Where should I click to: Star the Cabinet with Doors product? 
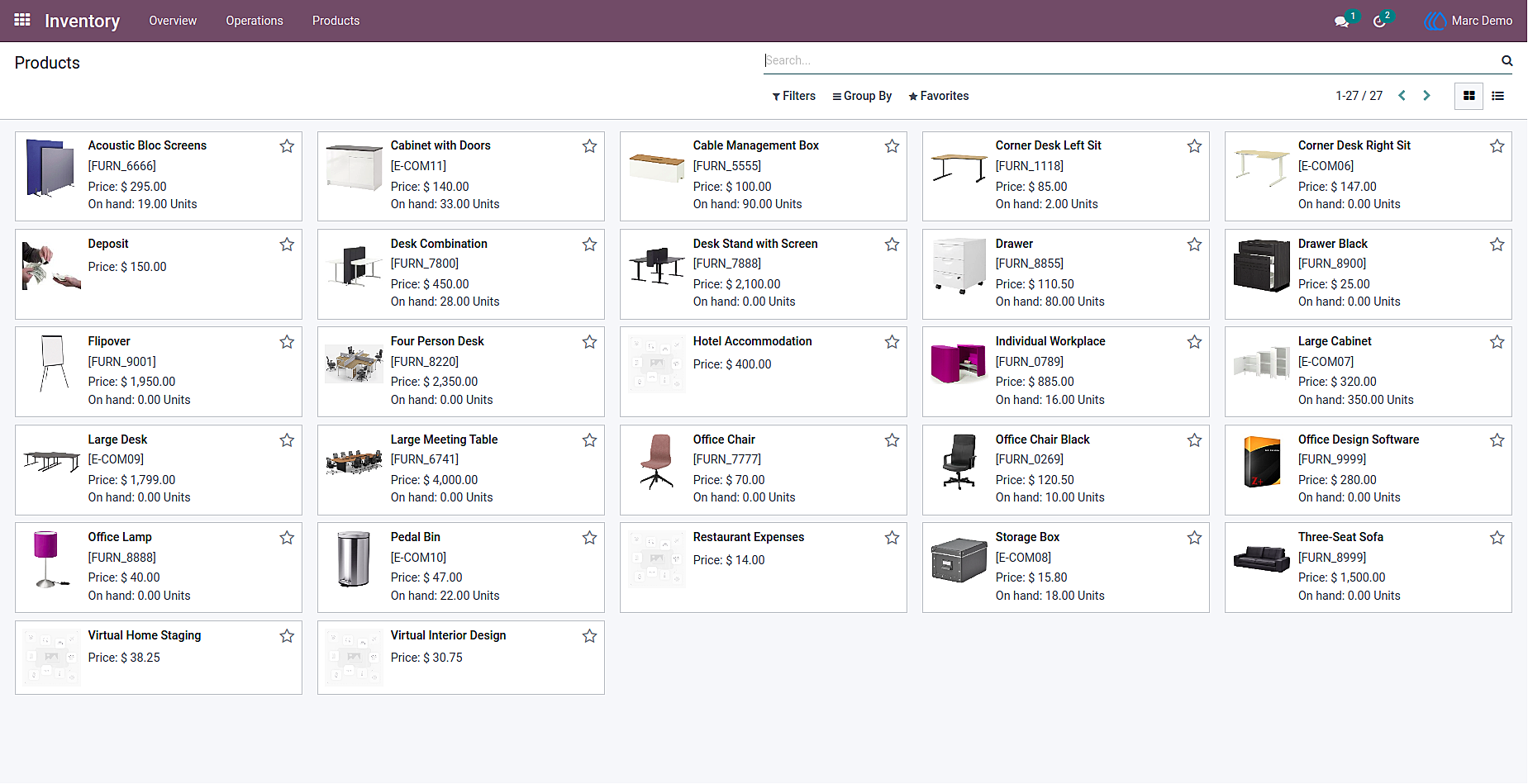click(x=589, y=146)
